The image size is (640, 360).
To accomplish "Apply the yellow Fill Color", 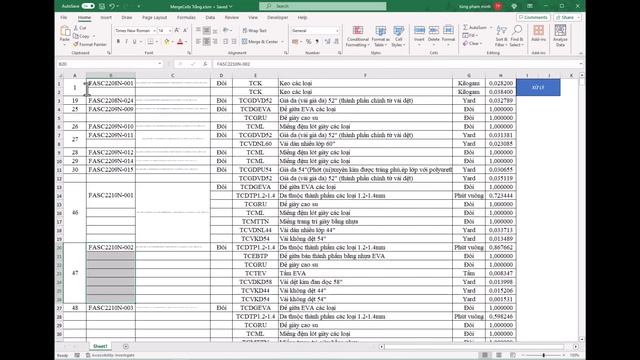I will 167,42.
